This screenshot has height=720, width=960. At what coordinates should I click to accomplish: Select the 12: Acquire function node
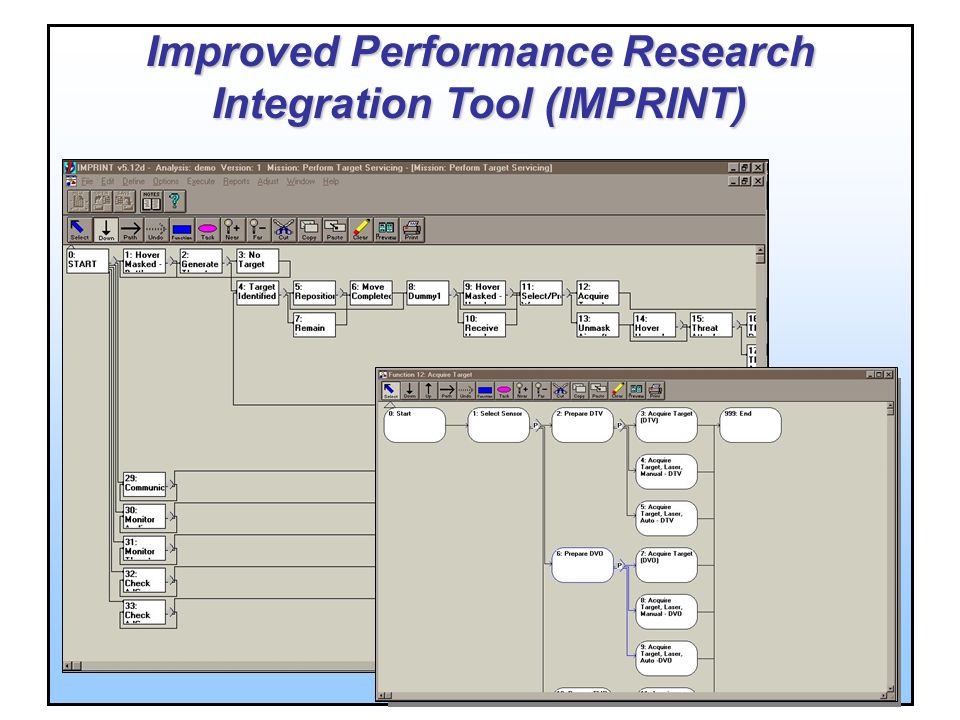[598, 292]
